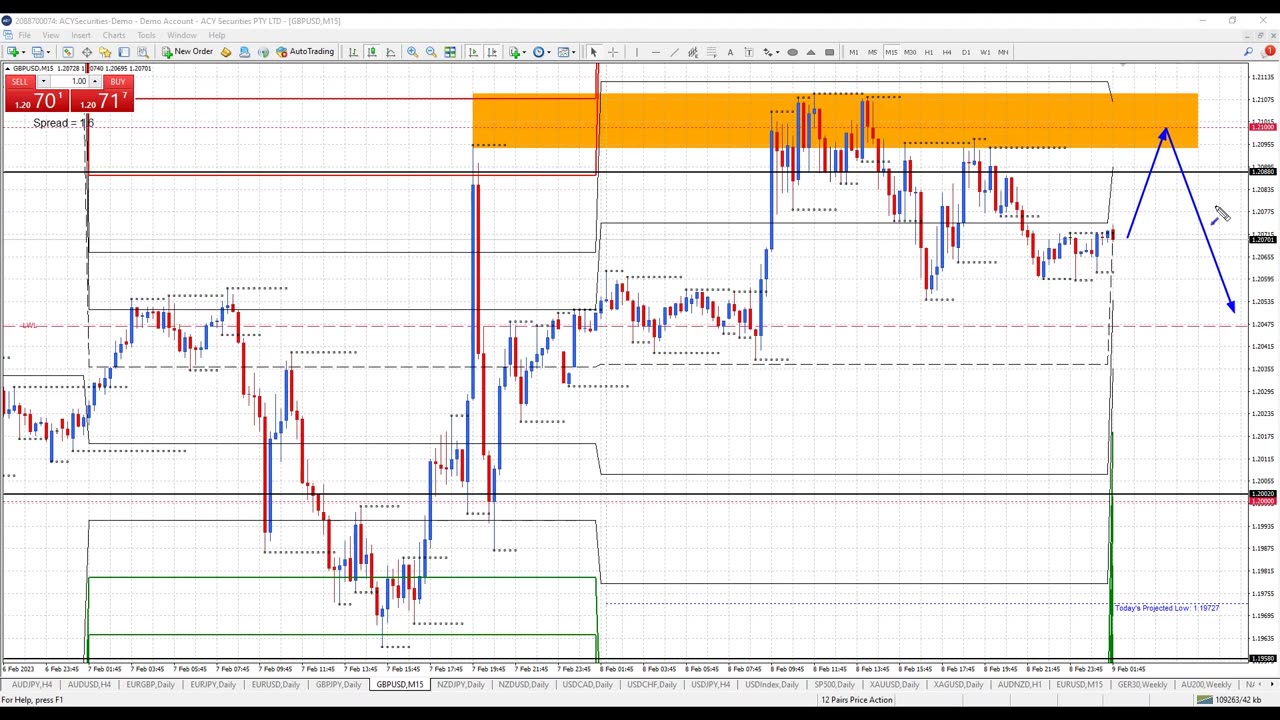Decrease lot volume with down arrow
This screenshot has width=1280, height=720.
click(43, 81)
